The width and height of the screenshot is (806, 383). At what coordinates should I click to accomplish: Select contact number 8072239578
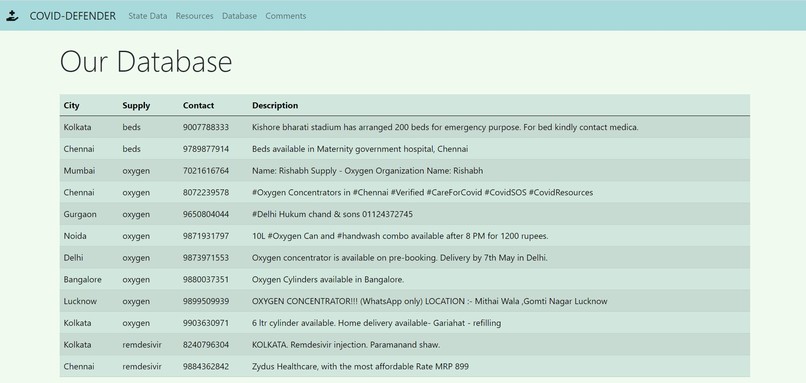coord(206,192)
